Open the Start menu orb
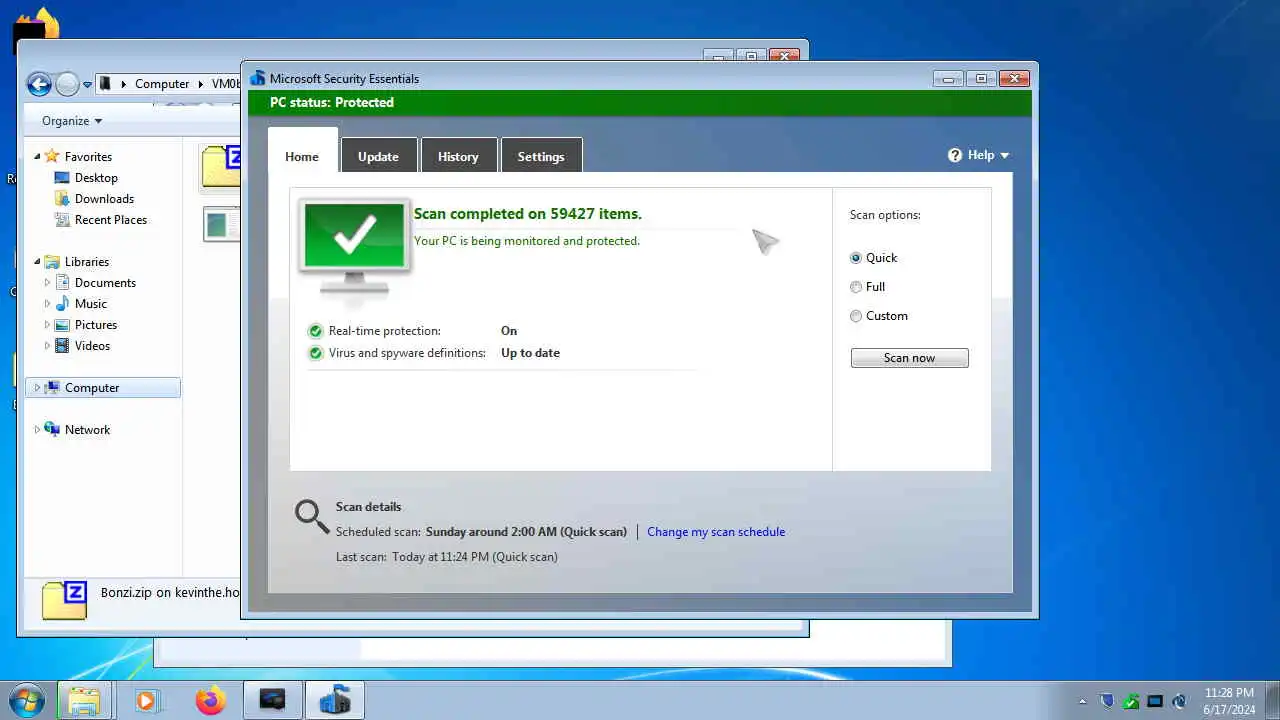The height and width of the screenshot is (720, 1280). click(x=27, y=700)
